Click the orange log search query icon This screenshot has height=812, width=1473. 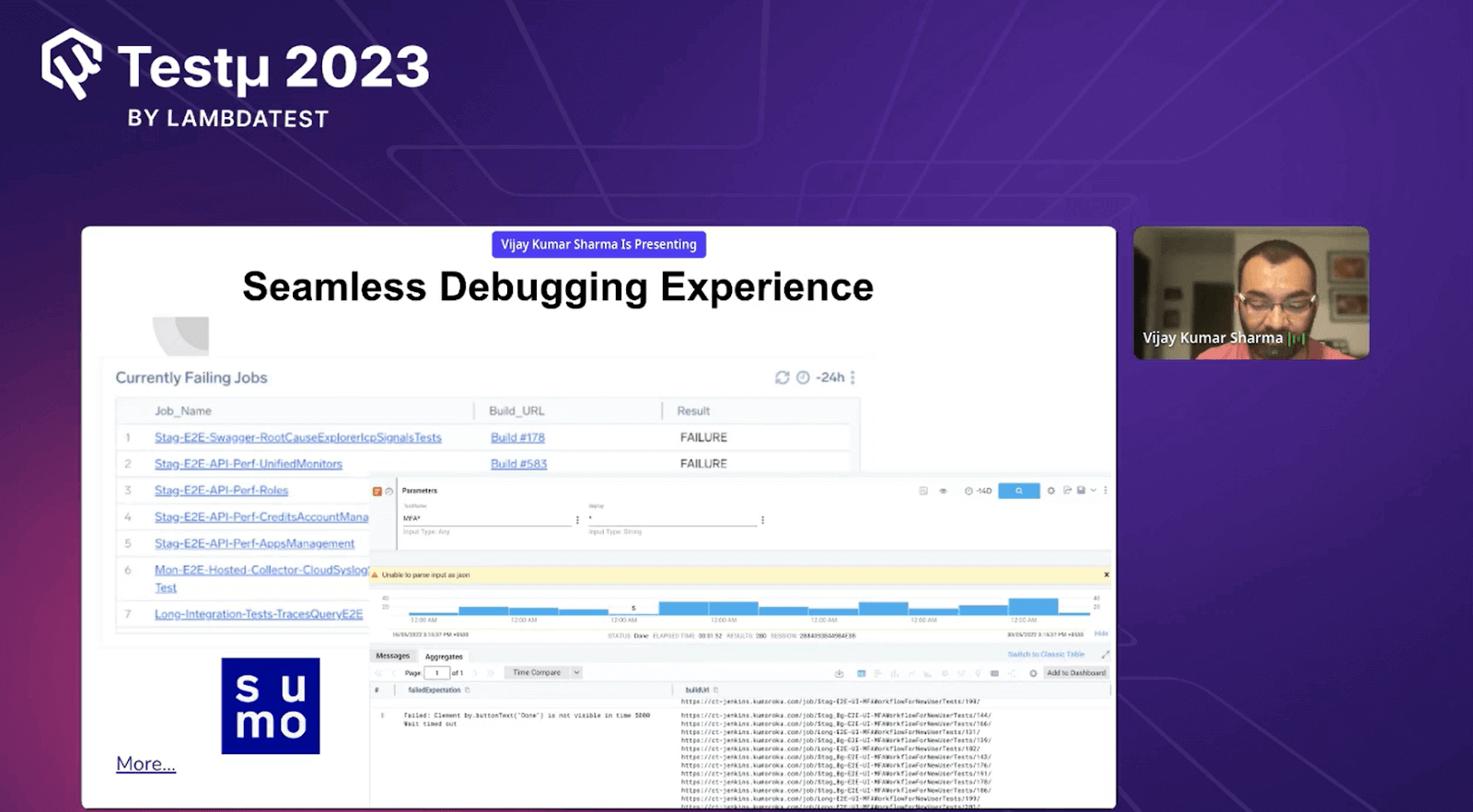point(377,491)
